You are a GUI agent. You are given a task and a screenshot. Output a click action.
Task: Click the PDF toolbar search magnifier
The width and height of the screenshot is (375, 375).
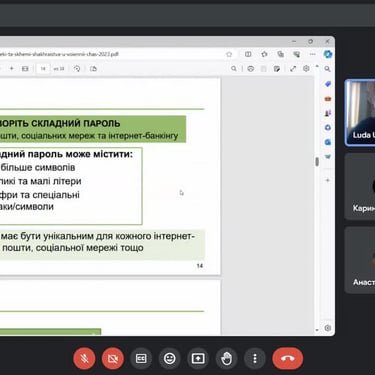(x=234, y=69)
